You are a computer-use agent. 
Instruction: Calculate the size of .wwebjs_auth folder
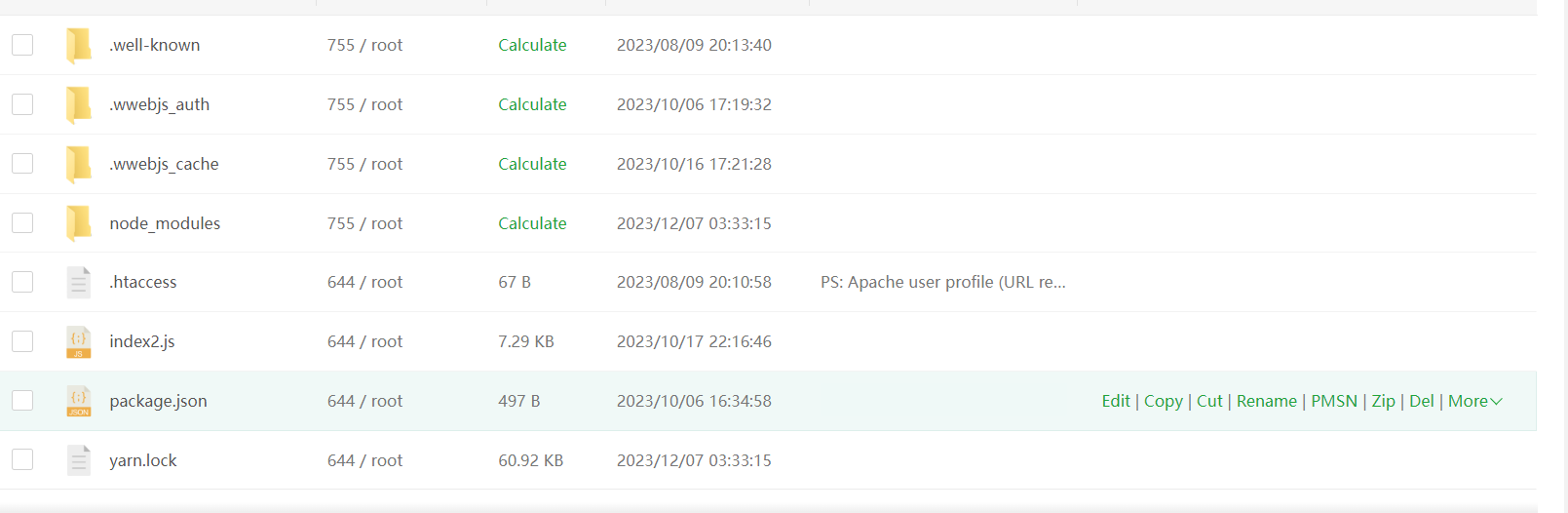[532, 104]
